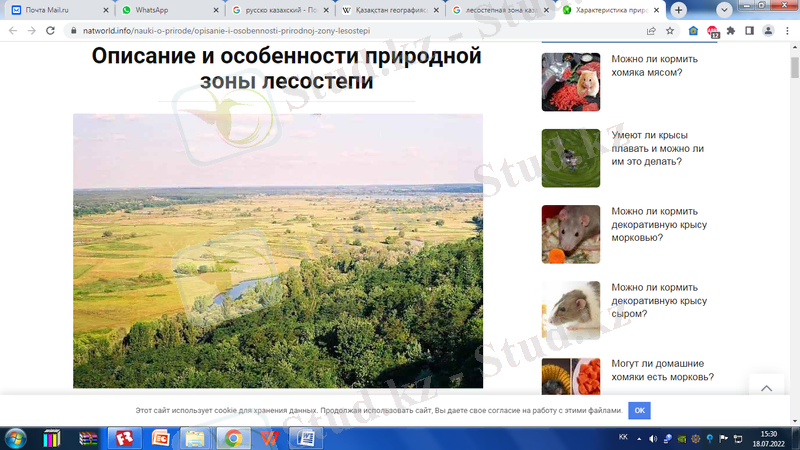The image size is (800, 450).
Task: Reload the page with refresh icon
Action: pos(52,31)
